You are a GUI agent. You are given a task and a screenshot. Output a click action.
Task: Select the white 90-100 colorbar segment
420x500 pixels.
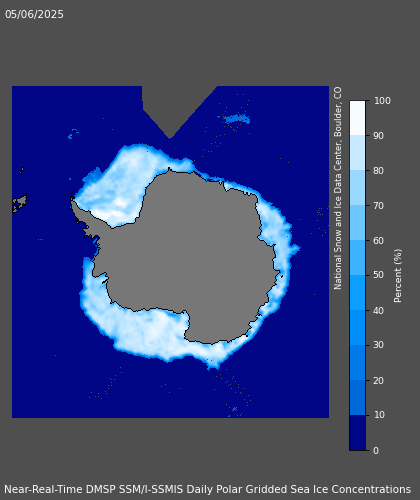tap(357, 118)
